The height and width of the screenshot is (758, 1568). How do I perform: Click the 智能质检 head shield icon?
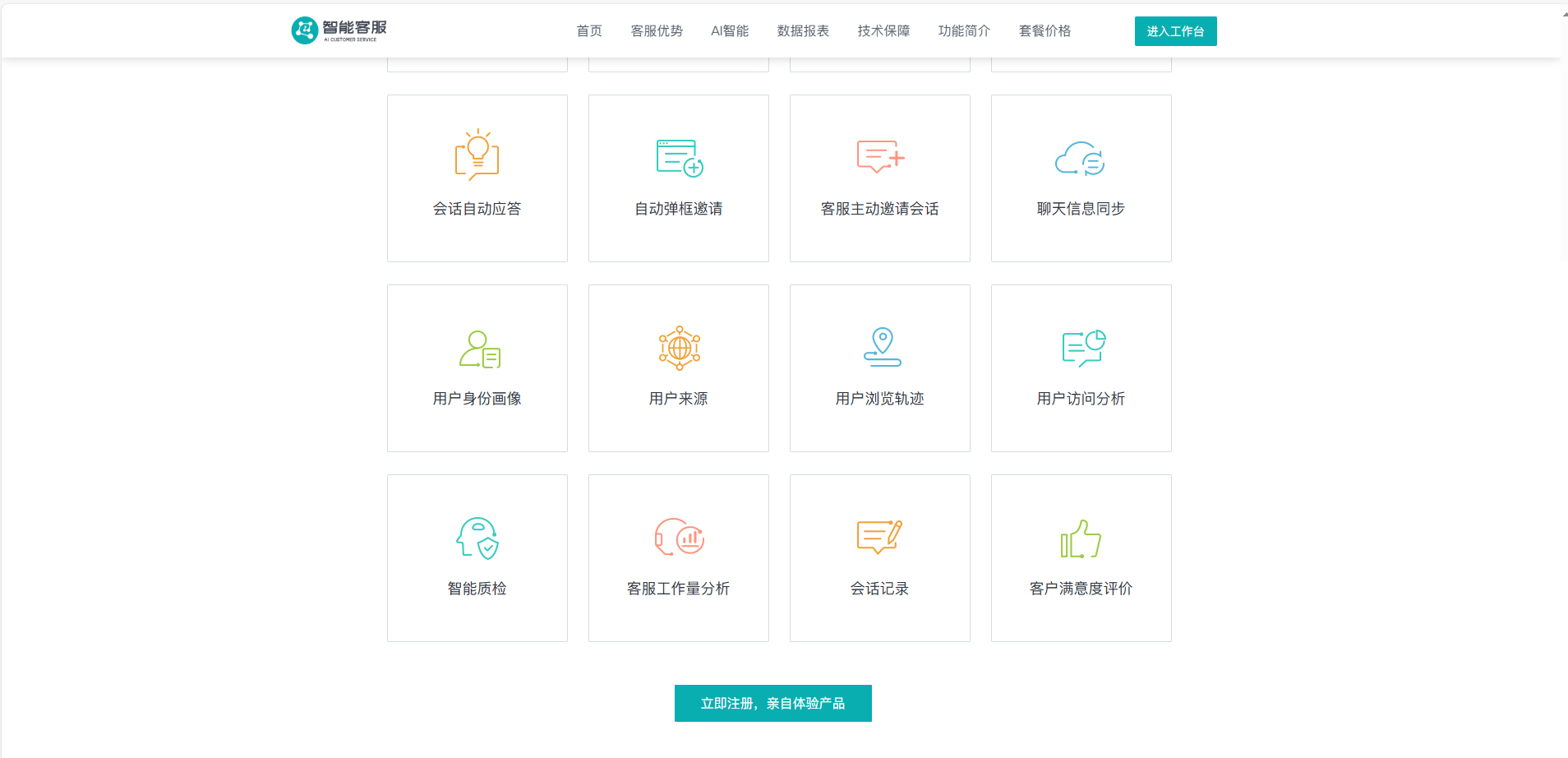(x=478, y=538)
